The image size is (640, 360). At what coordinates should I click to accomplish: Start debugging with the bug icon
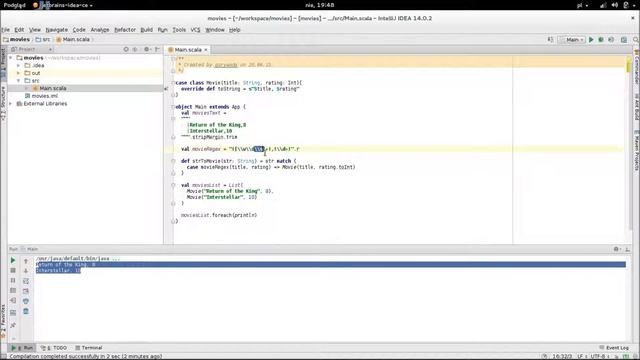[601, 40]
